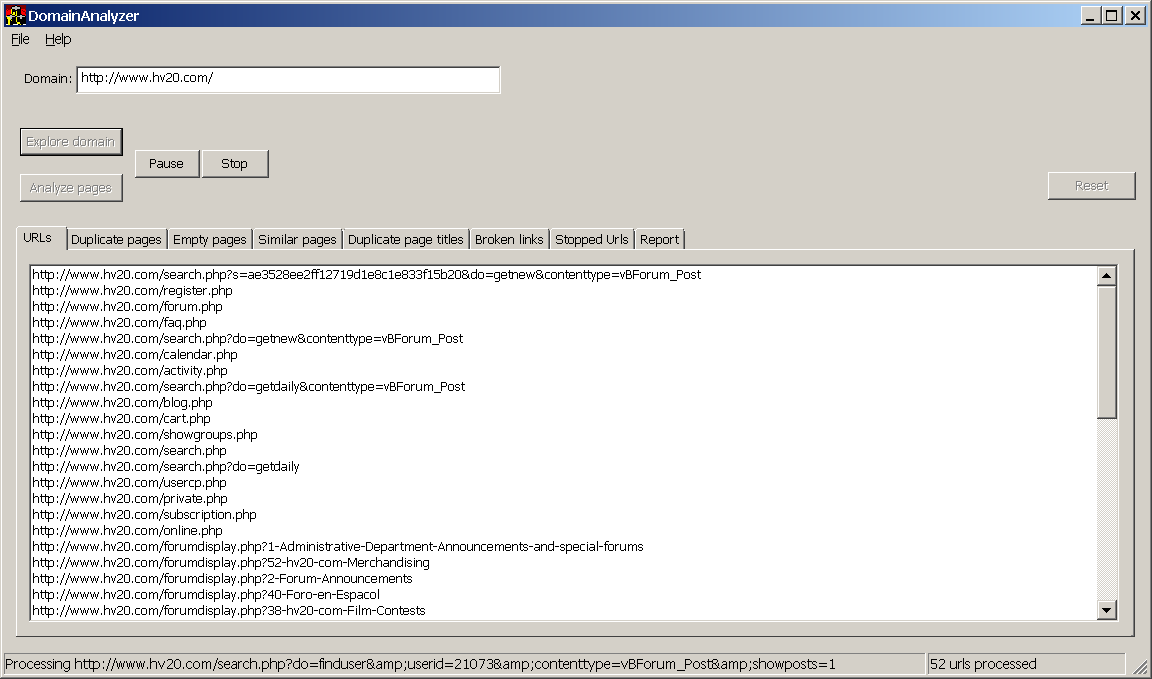Show the Broken links tab

509,240
